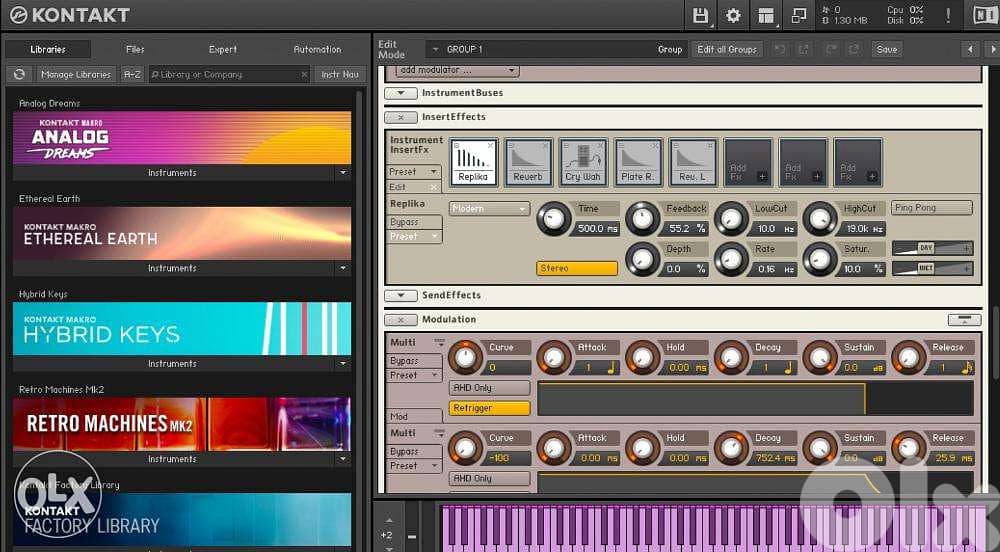1000x552 pixels.
Task: Click the undo arrow icon
Action: pos(779,49)
